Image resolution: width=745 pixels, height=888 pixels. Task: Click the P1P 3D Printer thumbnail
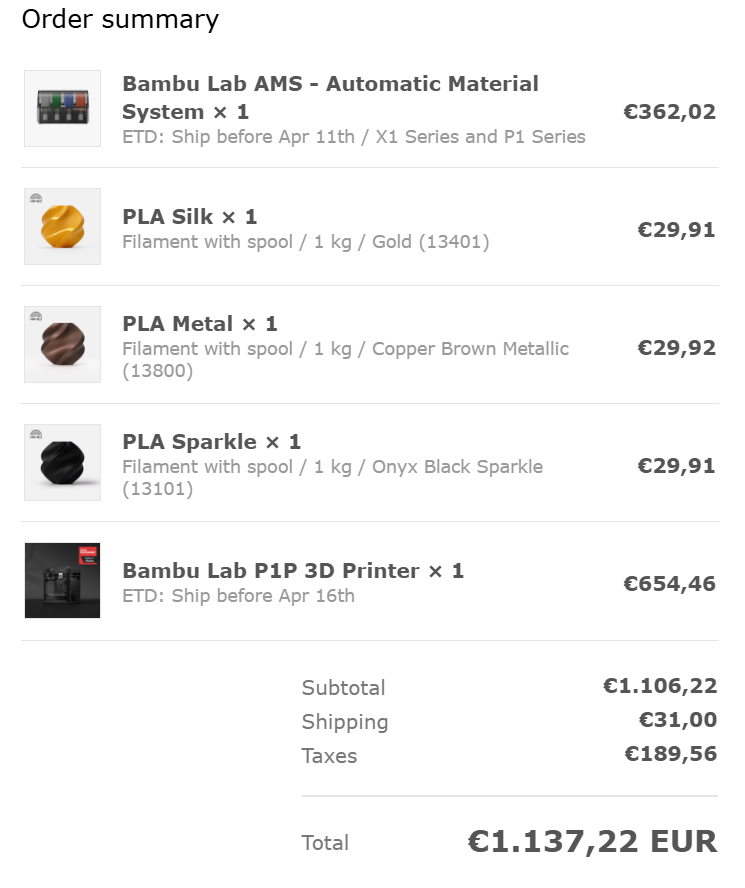[x=62, y=581]
